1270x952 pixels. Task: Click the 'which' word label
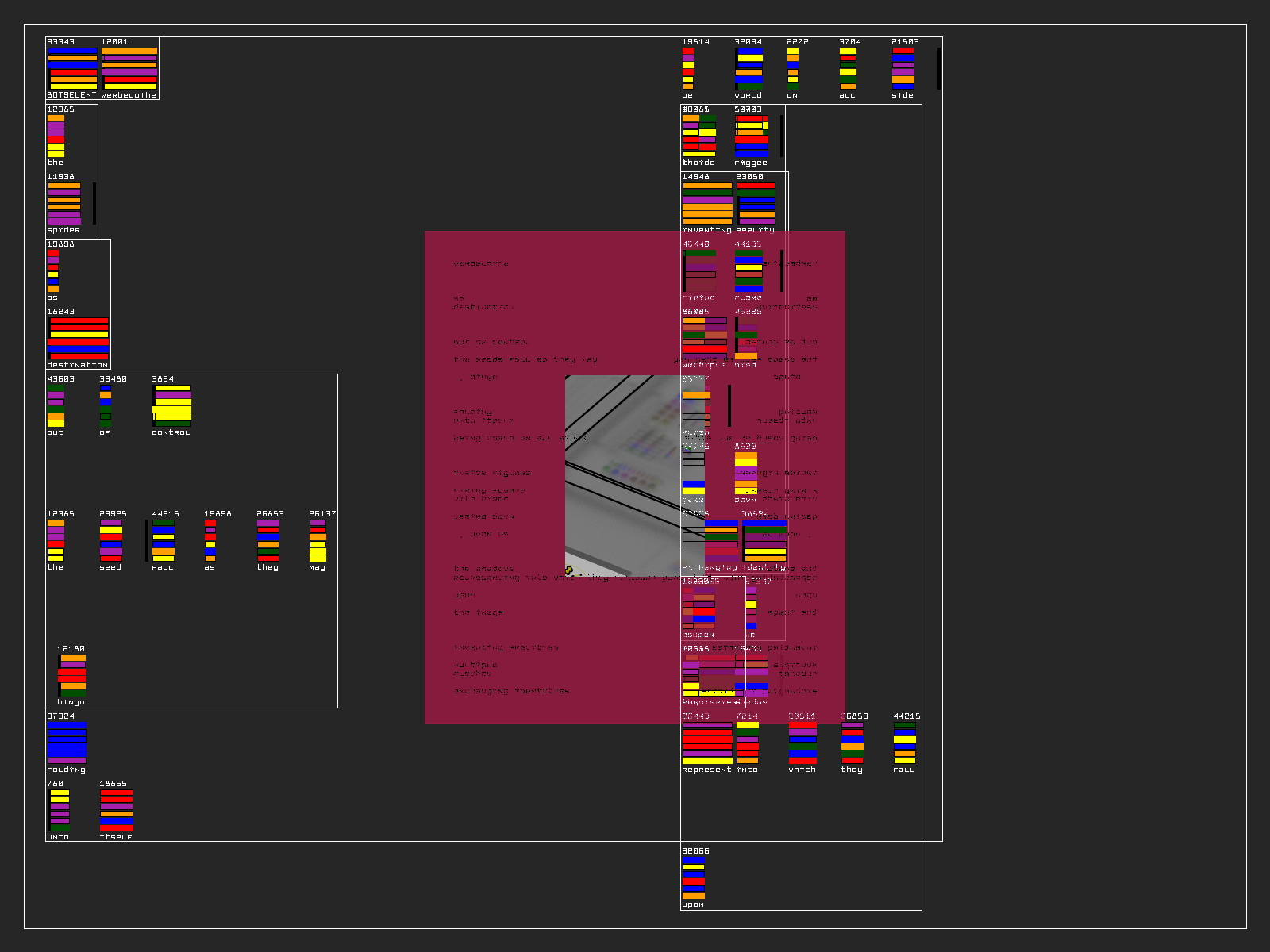[802, 770]
